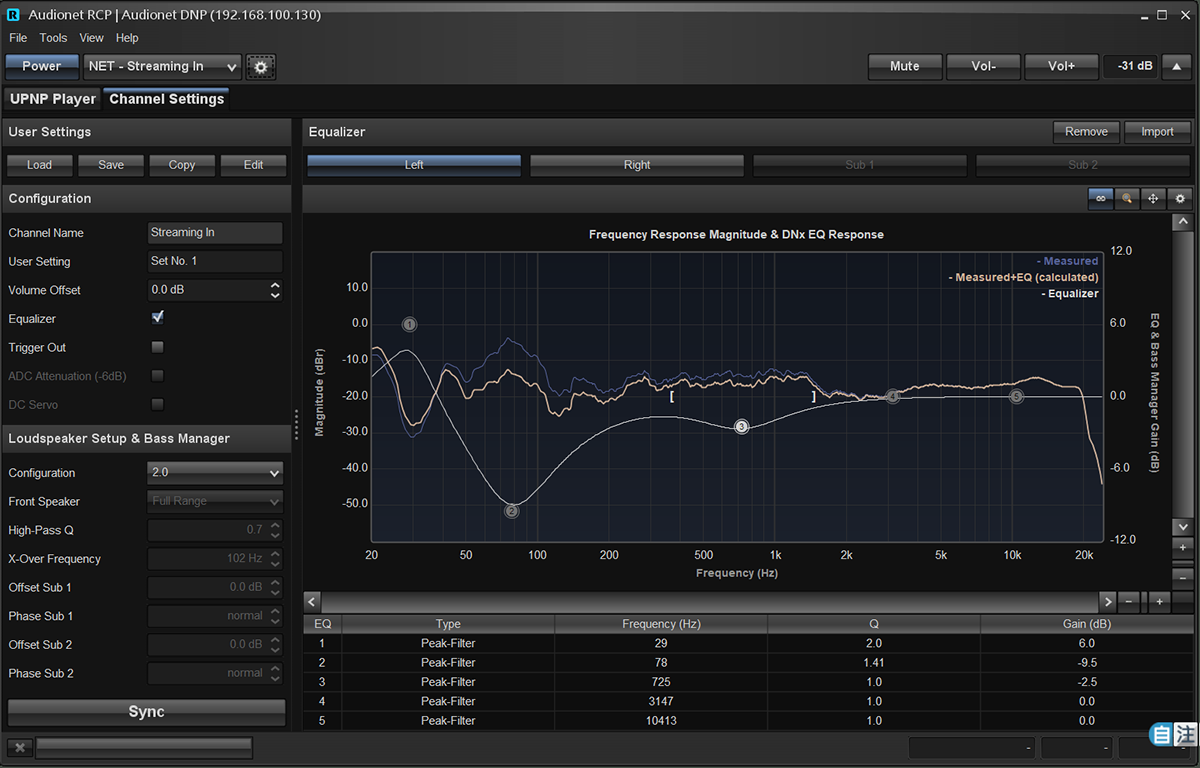
Task: Click the graph horizontal scrollbar track
Action: pyautogui.click(x=710, y=602)
